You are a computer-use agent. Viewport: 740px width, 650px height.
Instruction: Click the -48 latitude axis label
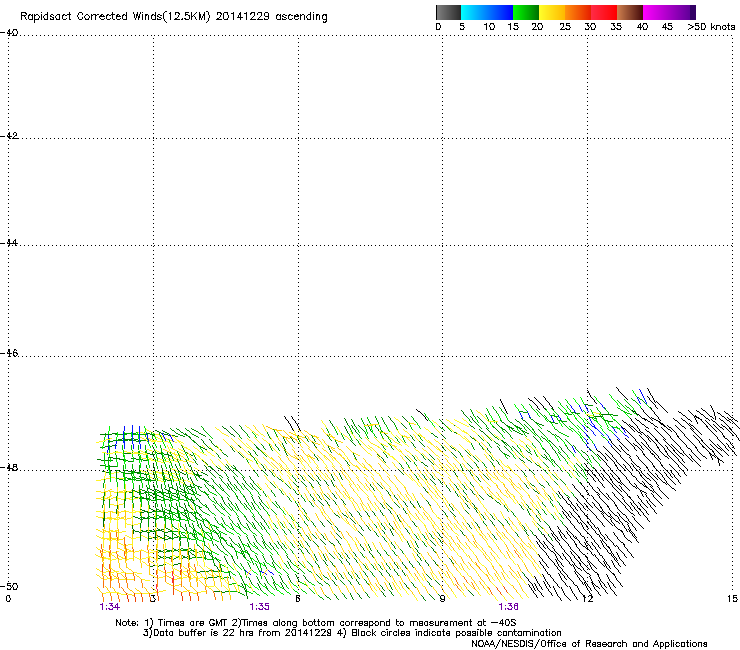9,467
